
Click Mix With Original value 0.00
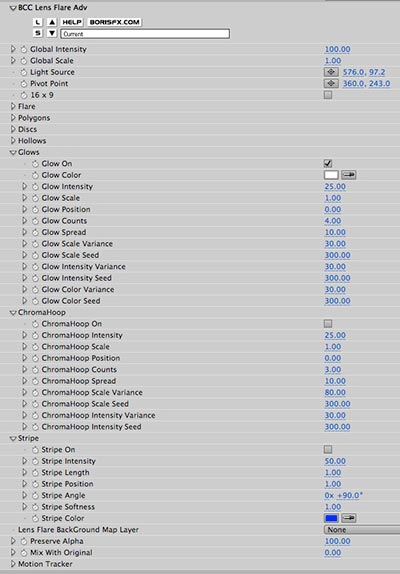(333, 552)
